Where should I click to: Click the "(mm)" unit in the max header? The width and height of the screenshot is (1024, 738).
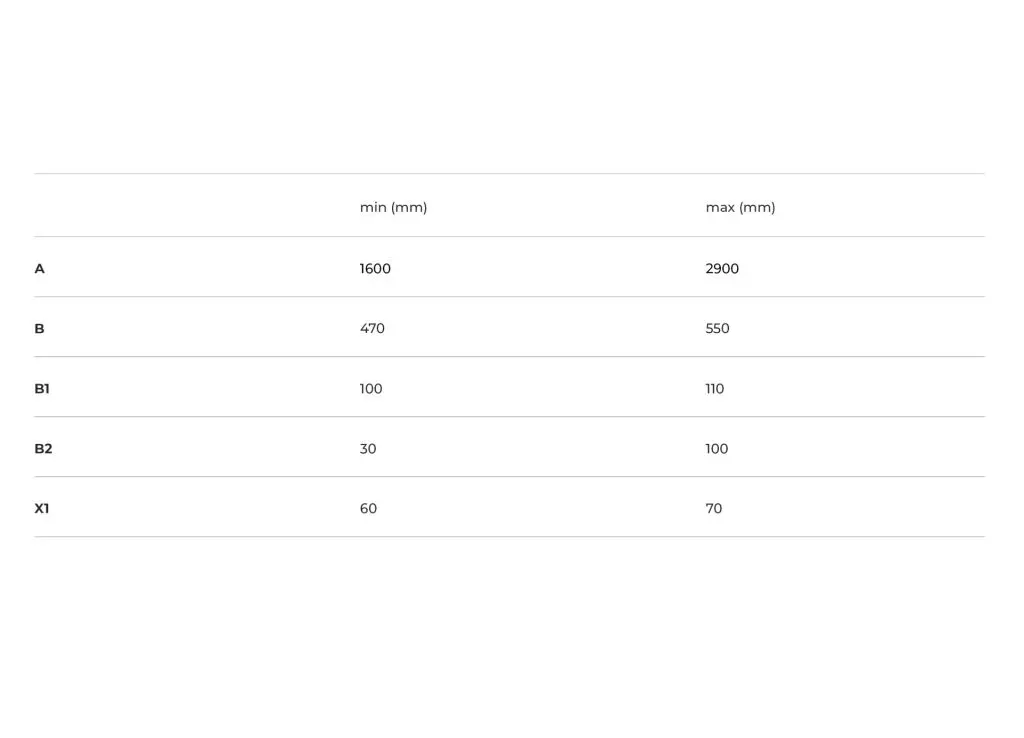(x=757, y=208)
